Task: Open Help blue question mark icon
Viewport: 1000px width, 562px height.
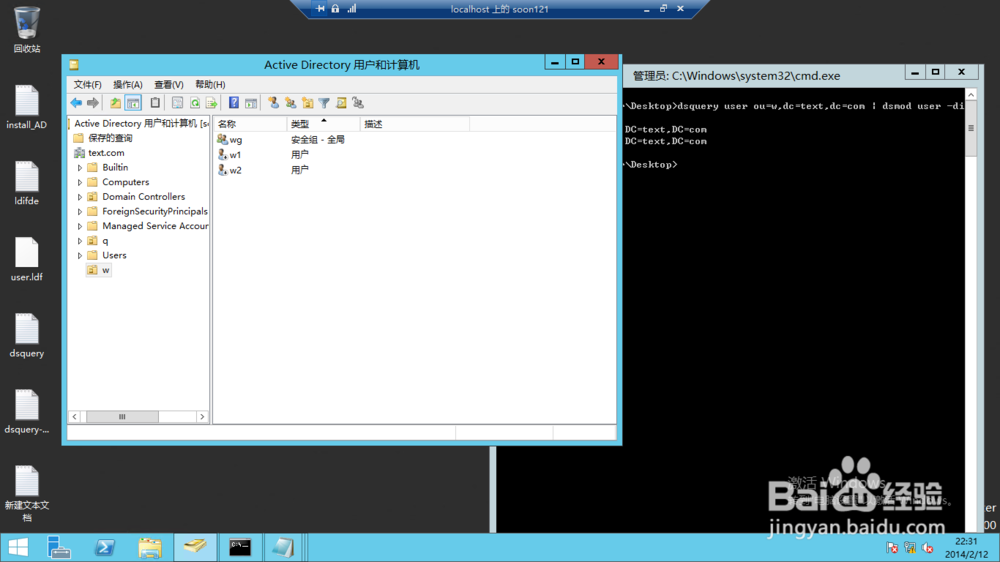Action: (233, 103)
